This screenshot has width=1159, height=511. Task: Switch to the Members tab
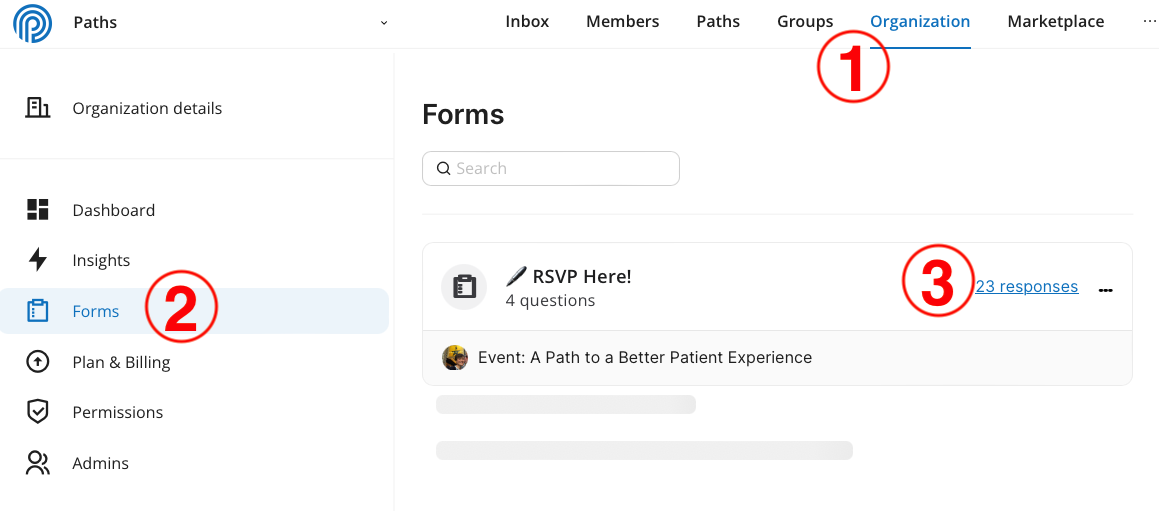tap(622, 21)
